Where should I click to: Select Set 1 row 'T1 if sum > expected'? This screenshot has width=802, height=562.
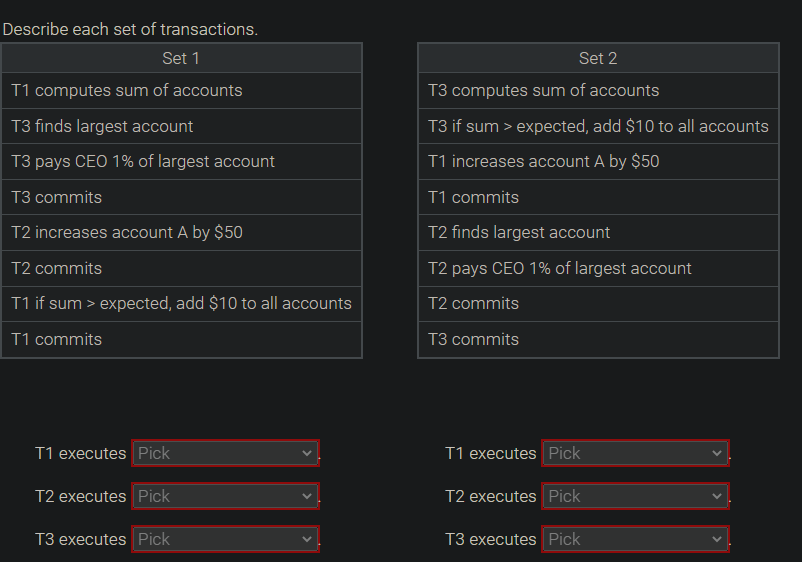coord(181,303)
